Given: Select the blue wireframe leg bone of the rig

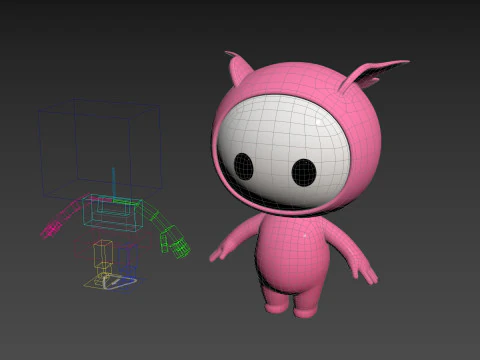Looking at the screenshot, I should (128, 258).
